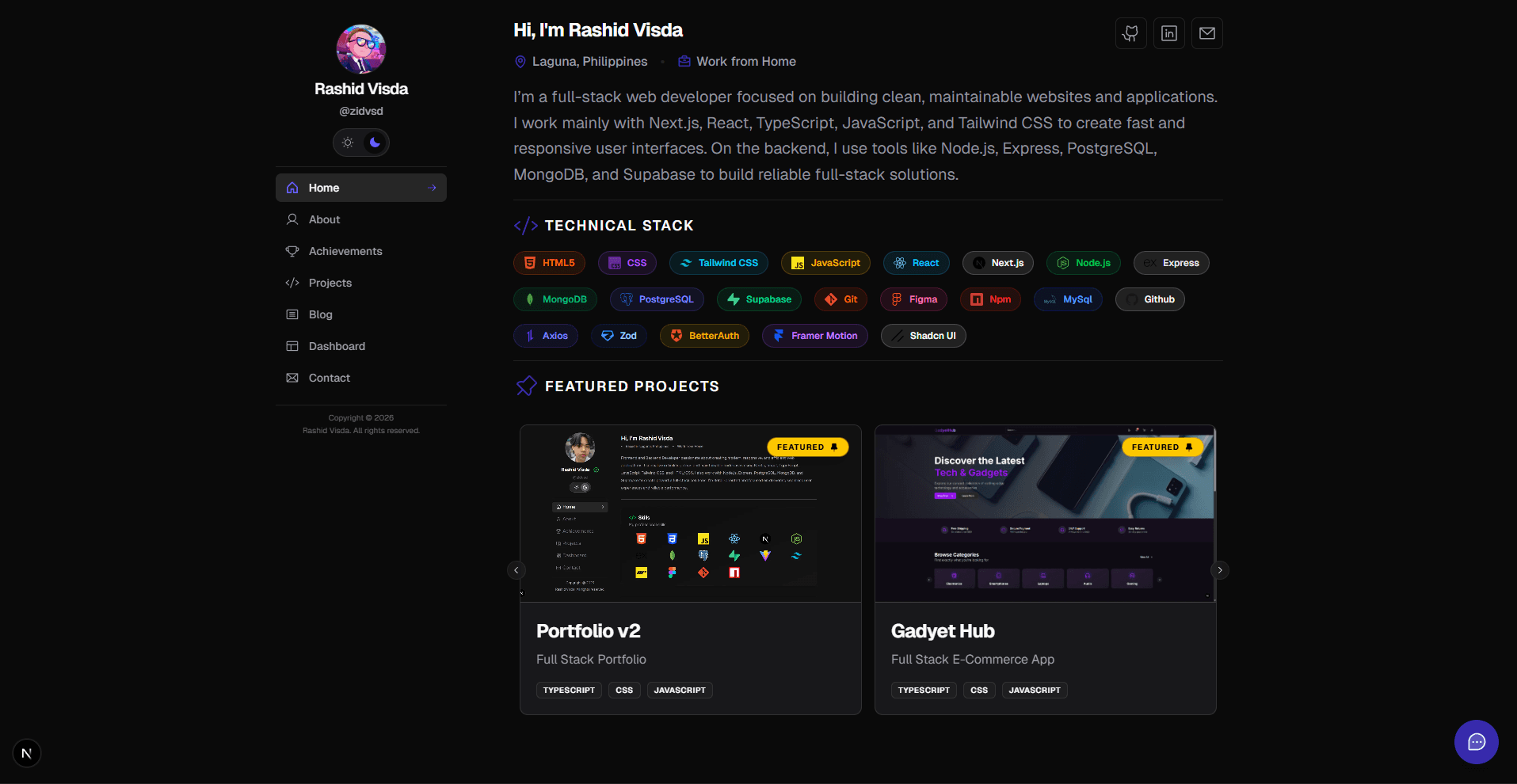Image resolution: width=1517 pixels, height=784 pixels.
Task: Click the N logo in the bottom-left corner
Action: pyautogui.click(x=25, y=752)
